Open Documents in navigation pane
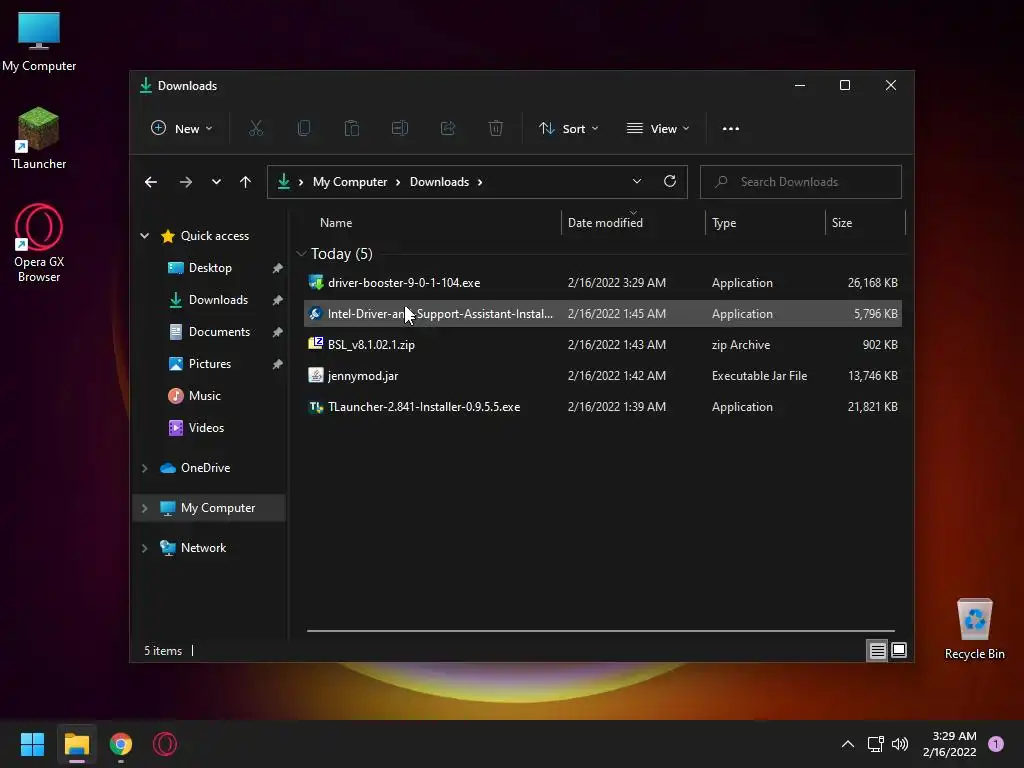1024x768 pixels. 219,332
